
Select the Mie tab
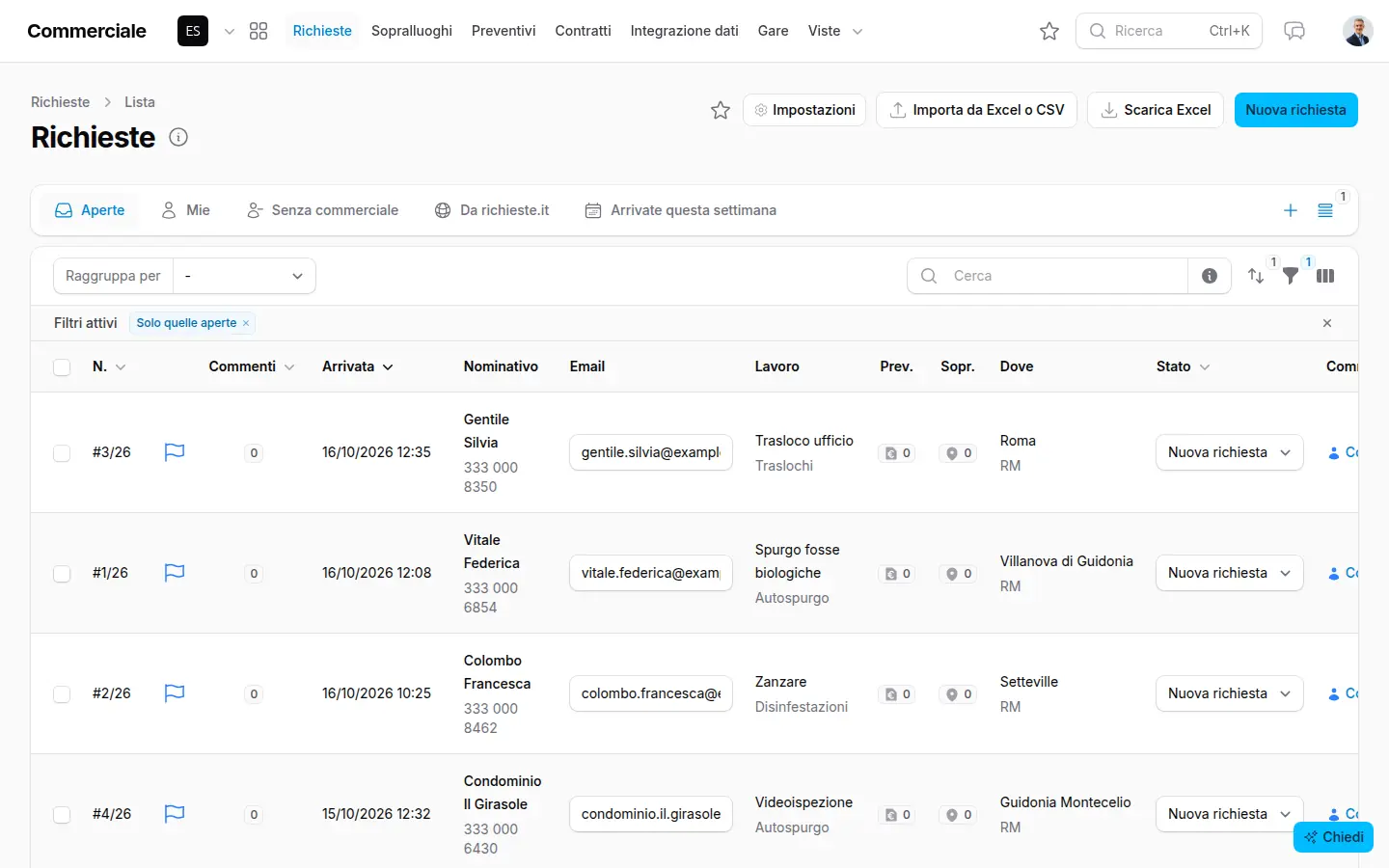pyautogui.click(x=186, y=210)
